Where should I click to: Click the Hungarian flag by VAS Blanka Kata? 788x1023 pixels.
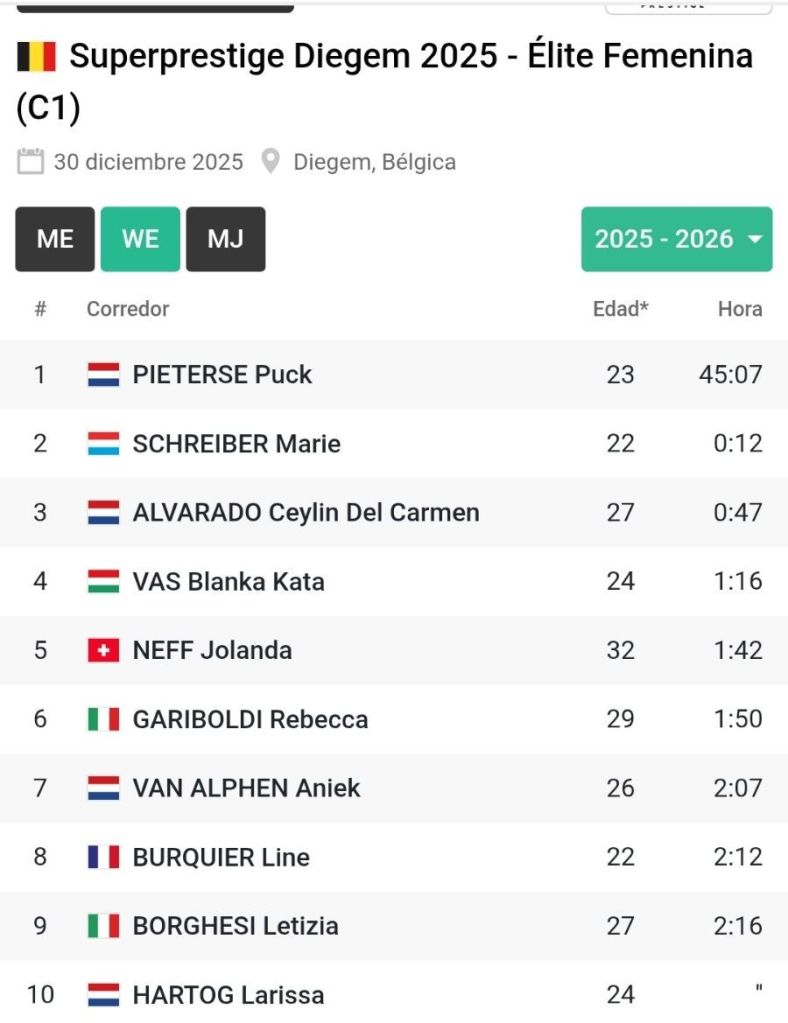click(103, 582)
